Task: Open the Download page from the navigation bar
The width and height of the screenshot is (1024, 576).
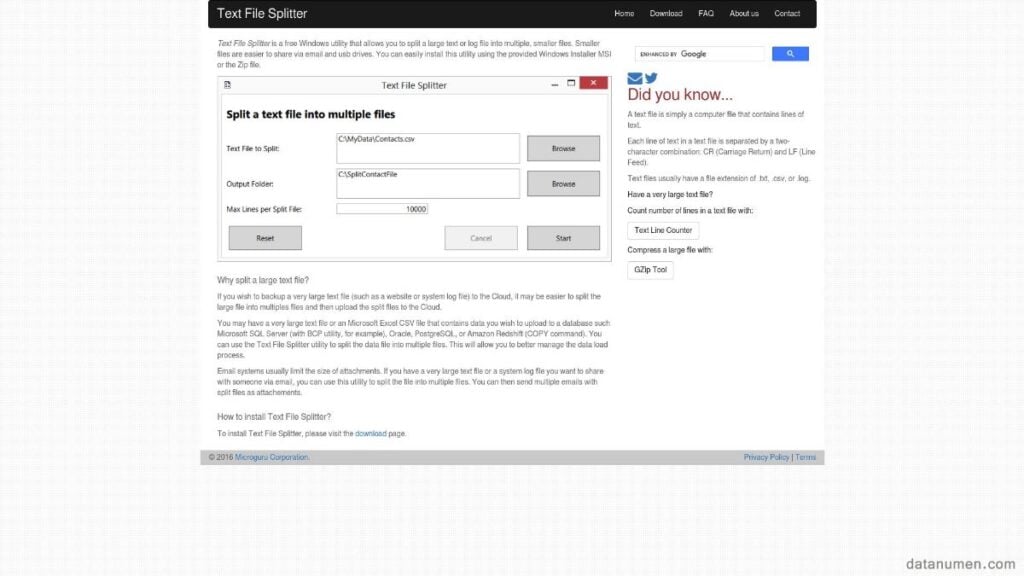Action: [665, 13]
